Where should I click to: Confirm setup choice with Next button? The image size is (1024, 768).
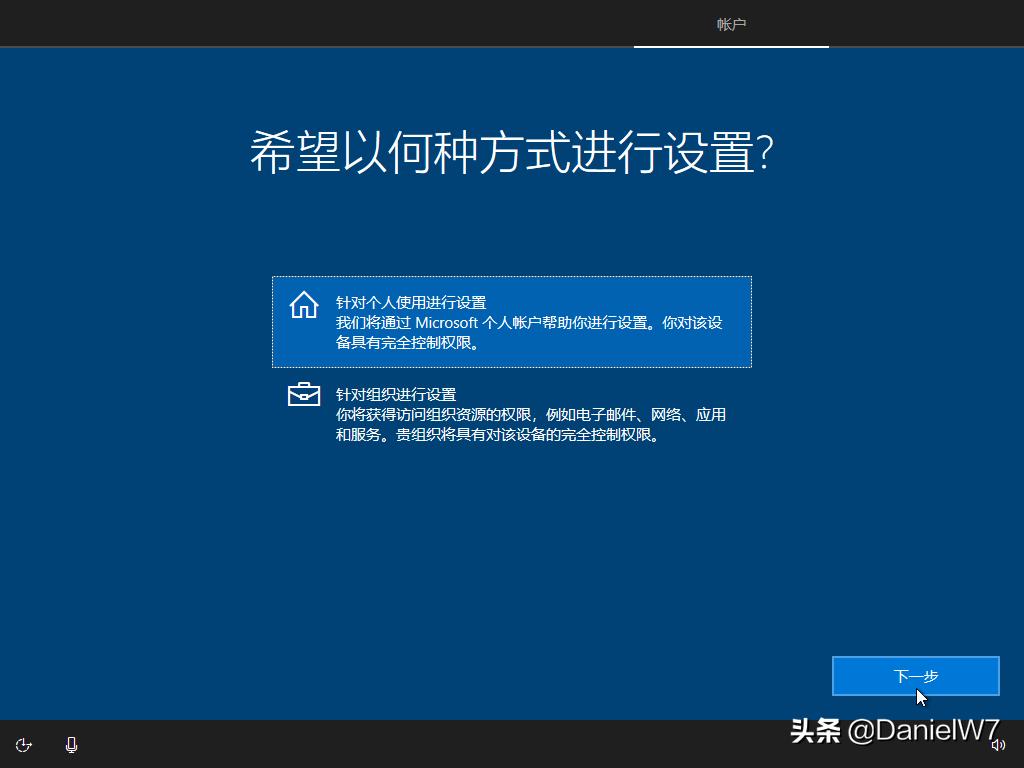click(x=915, y=676)
